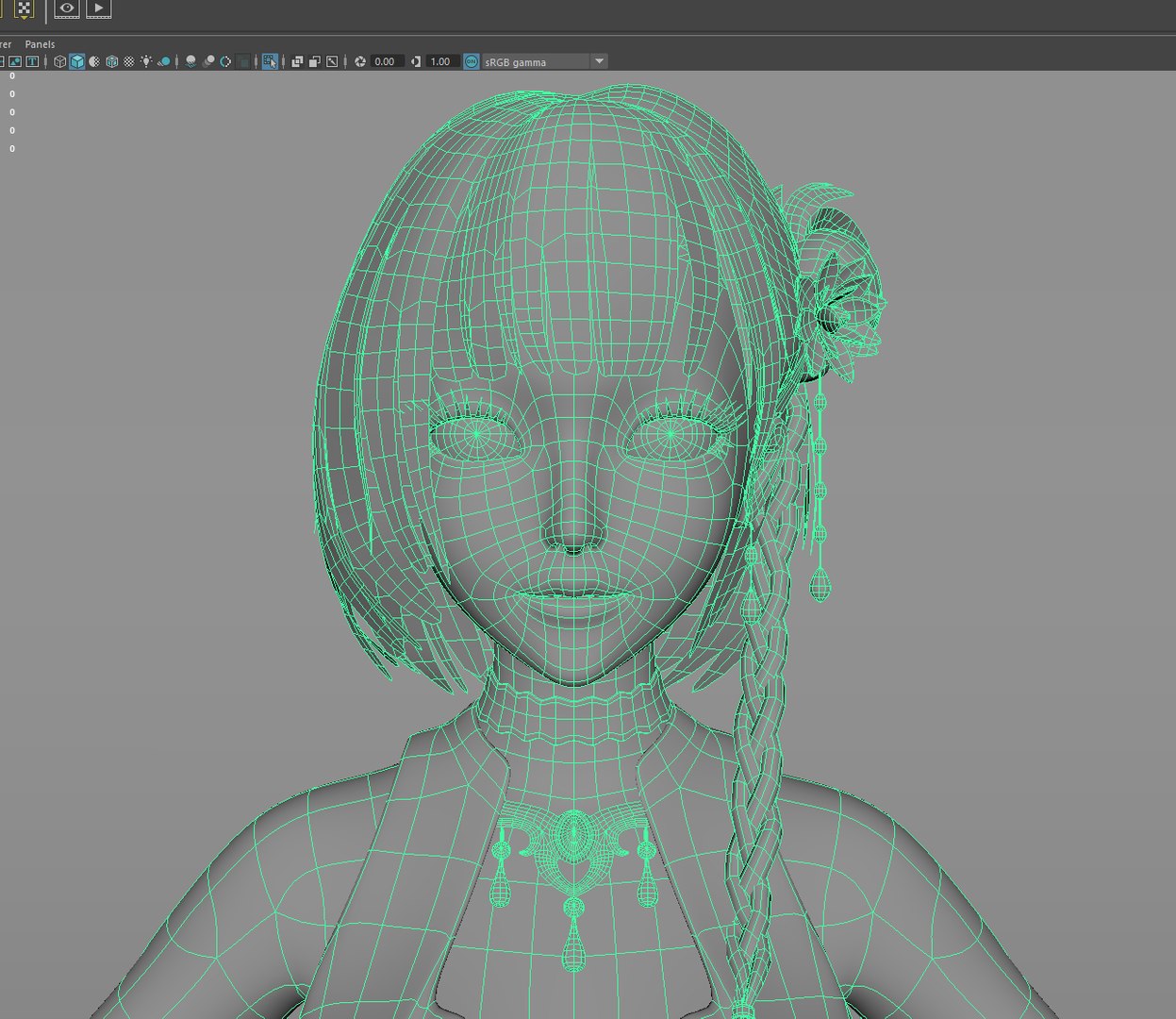
Task: Toggle Motion Blur in viewport
Action: (208, 61)
